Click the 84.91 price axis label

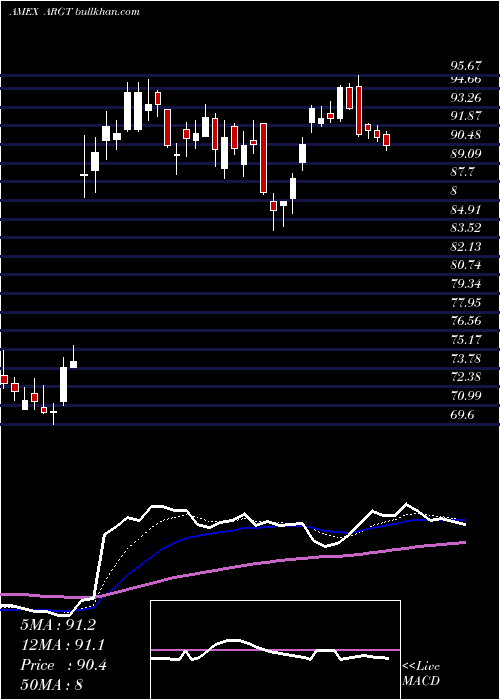coord(466,209)
